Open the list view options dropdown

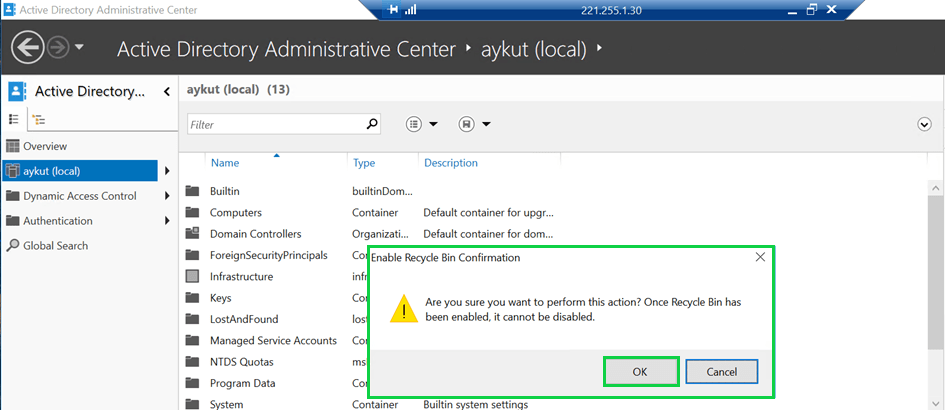[422, 124]
